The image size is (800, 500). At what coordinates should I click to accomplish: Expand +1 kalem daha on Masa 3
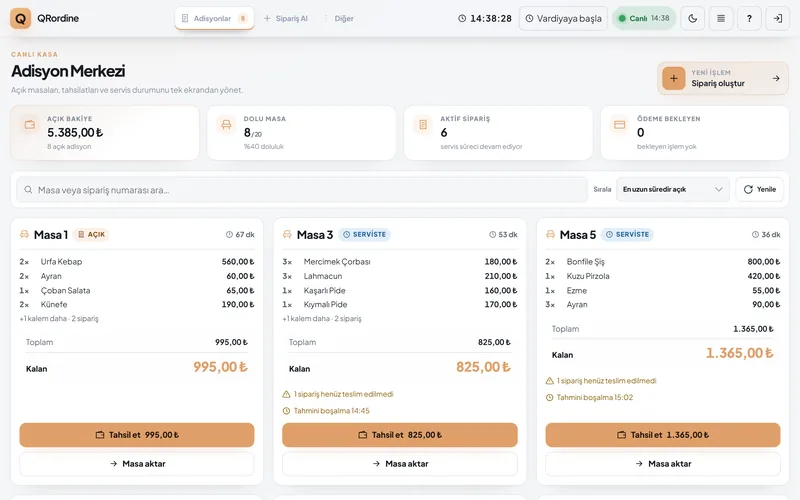pyautogui.click(x=322, y=318)
